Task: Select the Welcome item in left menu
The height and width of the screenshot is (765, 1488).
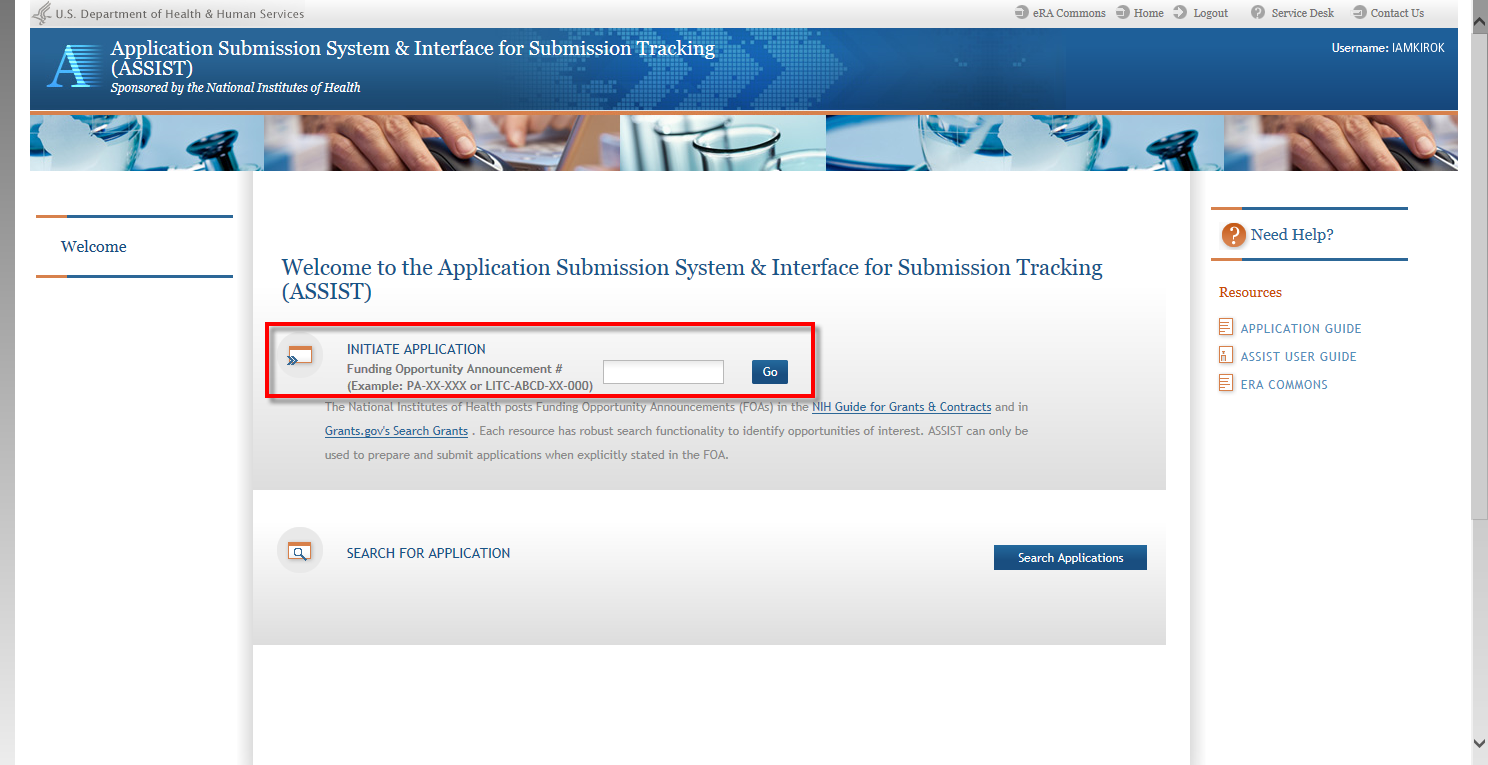Action: point(94,247)
